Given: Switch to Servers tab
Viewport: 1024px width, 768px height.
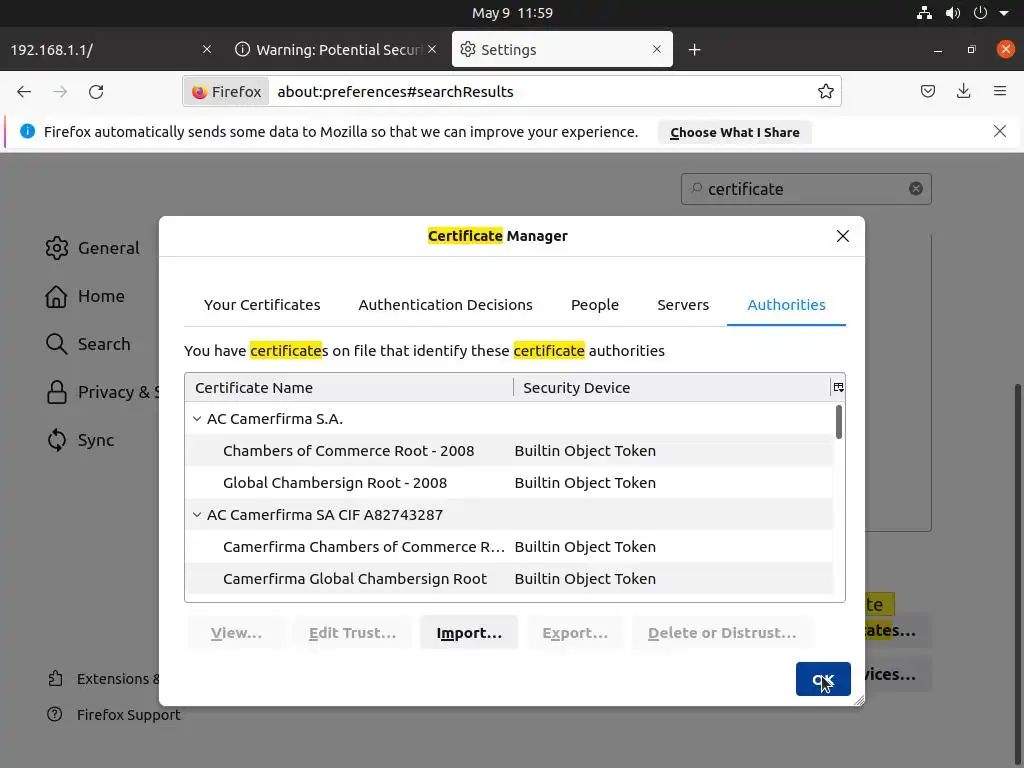Looking at the screenshot, I should (x=682, y=304).
